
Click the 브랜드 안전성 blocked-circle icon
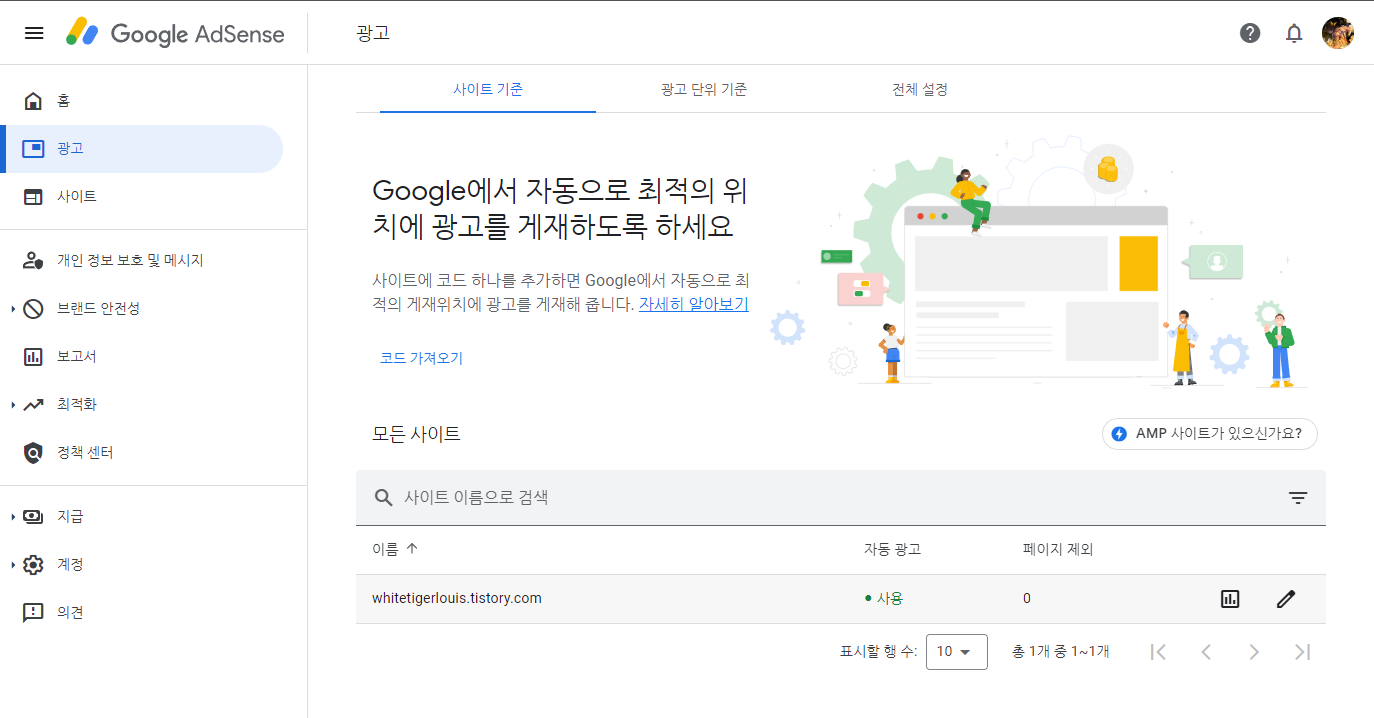tap(33, 308)
